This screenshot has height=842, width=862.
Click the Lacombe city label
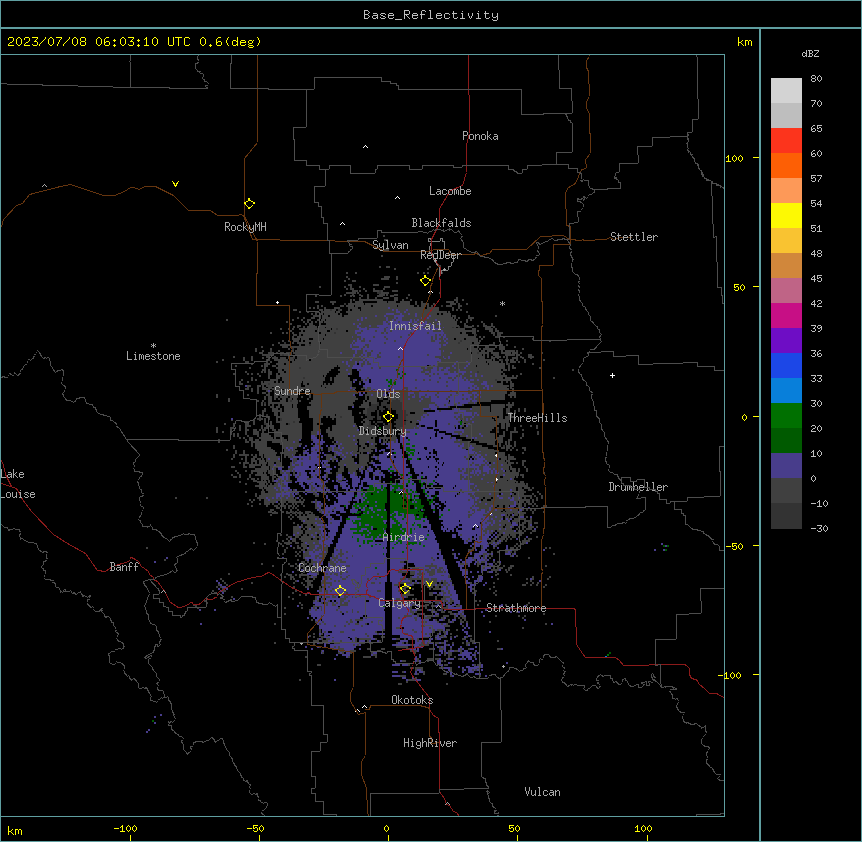click(x=450, y=191)
